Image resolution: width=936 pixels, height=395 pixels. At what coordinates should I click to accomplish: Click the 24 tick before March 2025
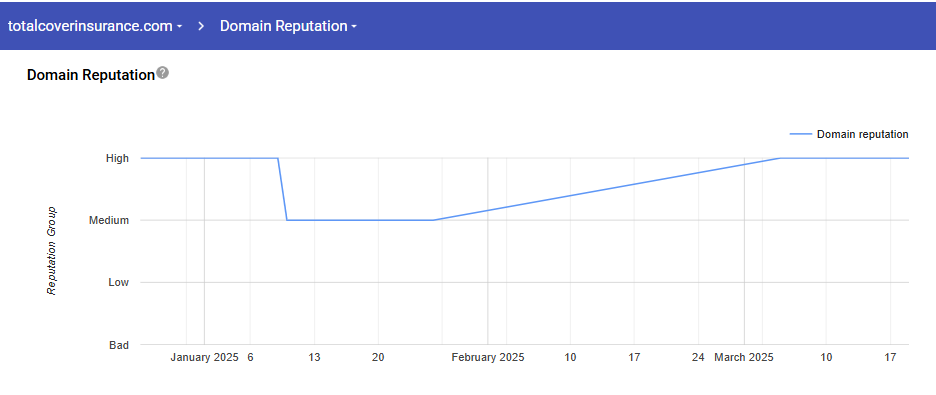[x=698, y=357]
